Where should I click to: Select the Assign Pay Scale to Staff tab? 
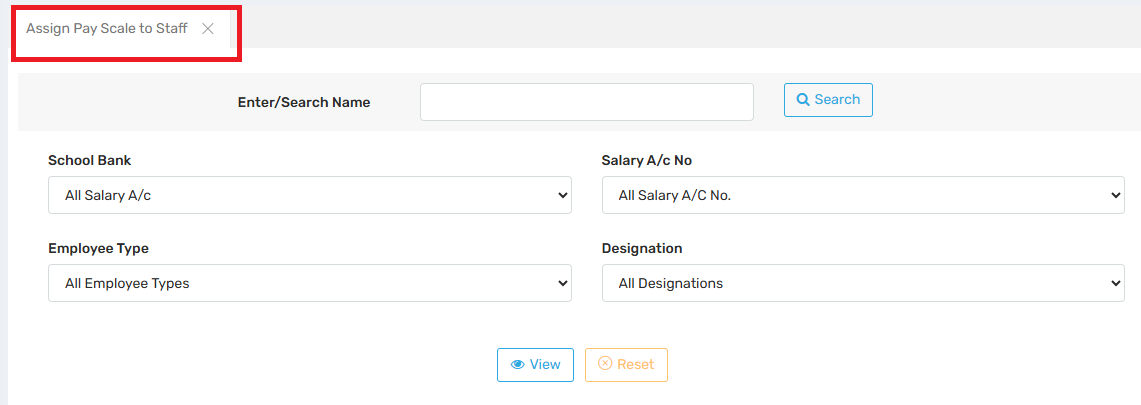coord(106,29)
